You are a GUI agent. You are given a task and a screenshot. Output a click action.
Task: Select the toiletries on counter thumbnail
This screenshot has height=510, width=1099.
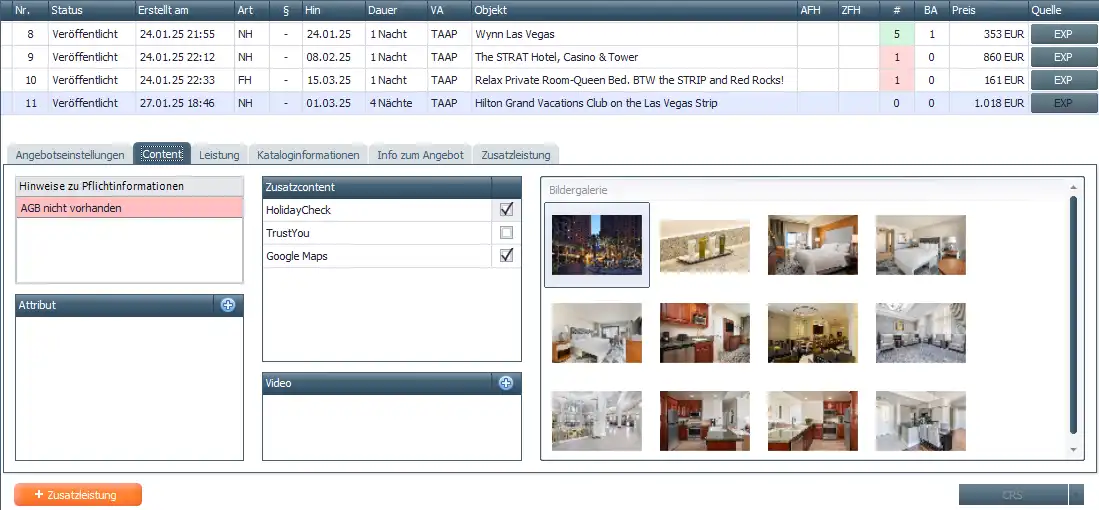coord(704,246)
